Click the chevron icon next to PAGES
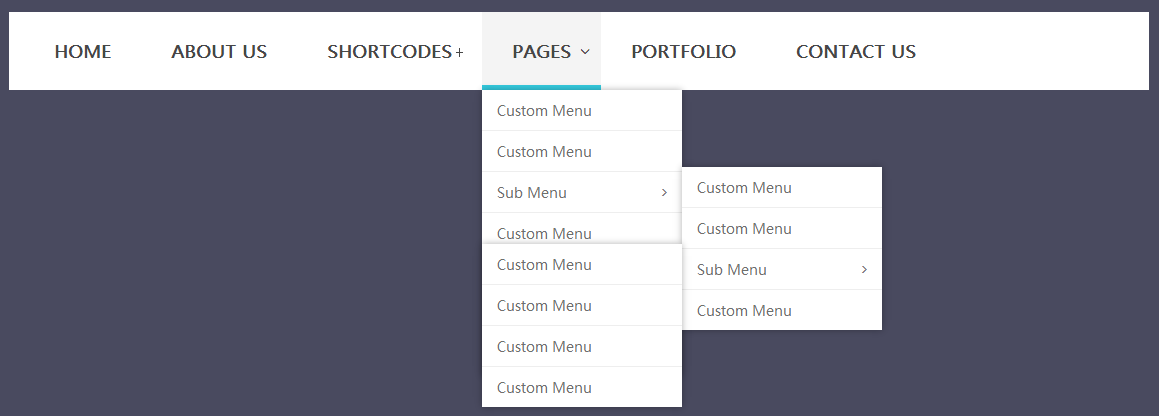 coord(585,52)
